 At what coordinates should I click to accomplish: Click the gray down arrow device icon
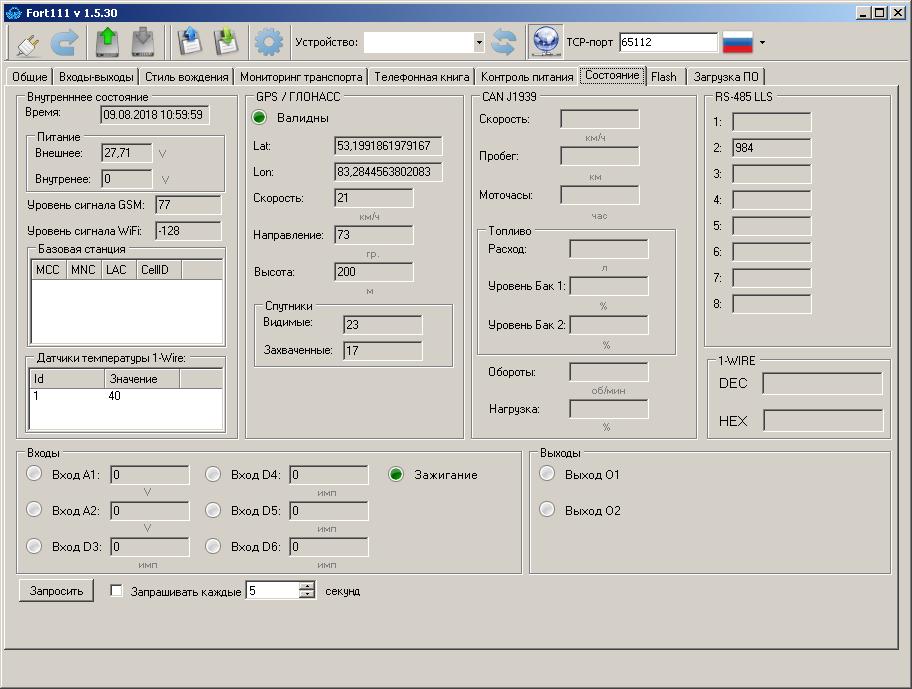point(143,42)
